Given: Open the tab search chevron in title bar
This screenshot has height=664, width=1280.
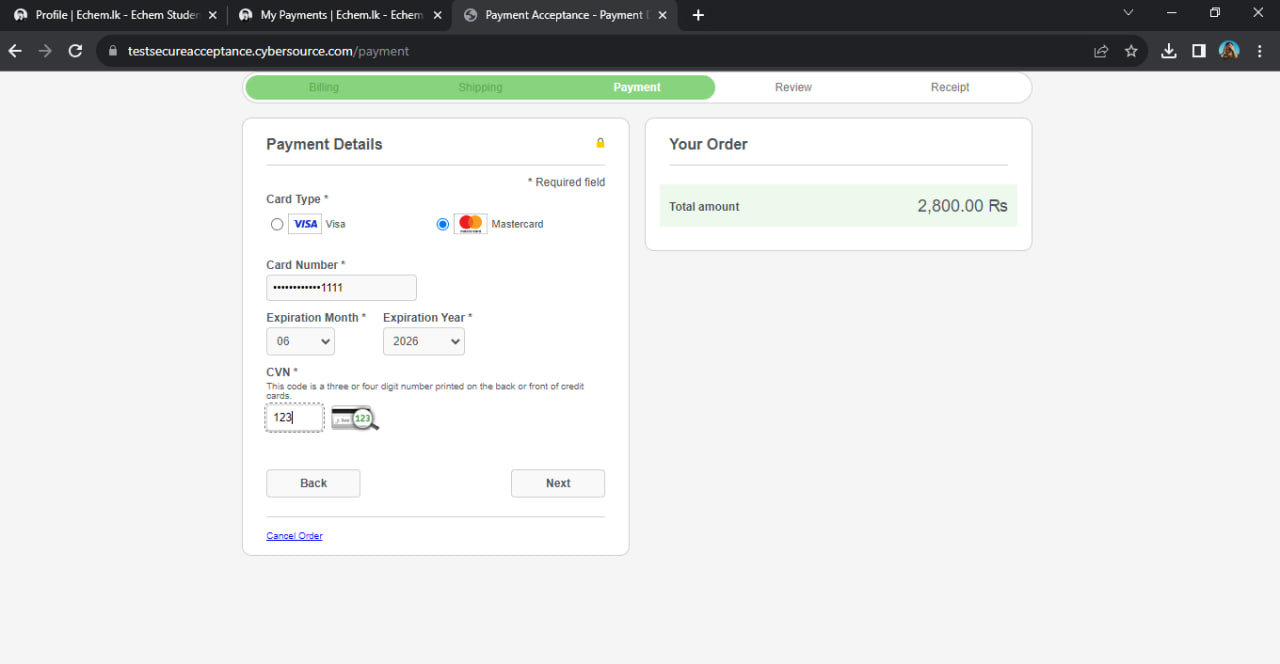Looking at the screenshot, I should [x=1128, y=13].
